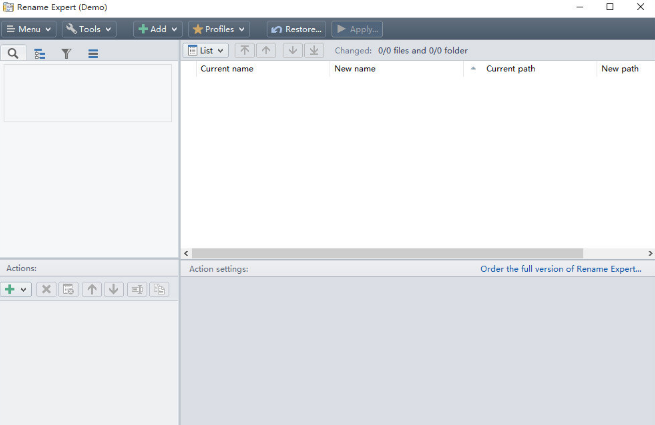The height and width of the screenshot is (425, 655).
Task: Click the rename action text-field icon
Action: pos(137,289)
